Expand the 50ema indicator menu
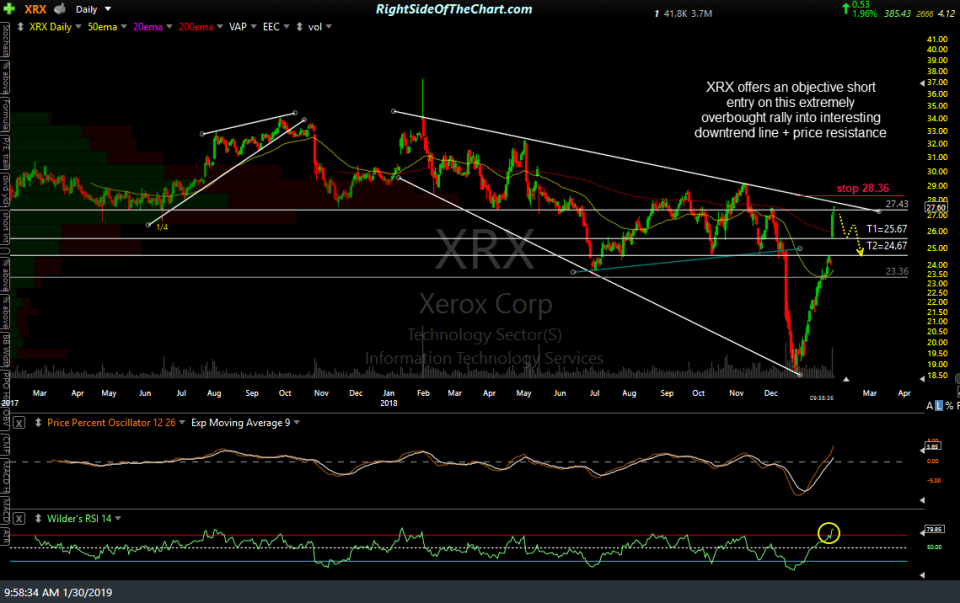The width and height of the screenshot is (960, 603). (x=120, y=26)
